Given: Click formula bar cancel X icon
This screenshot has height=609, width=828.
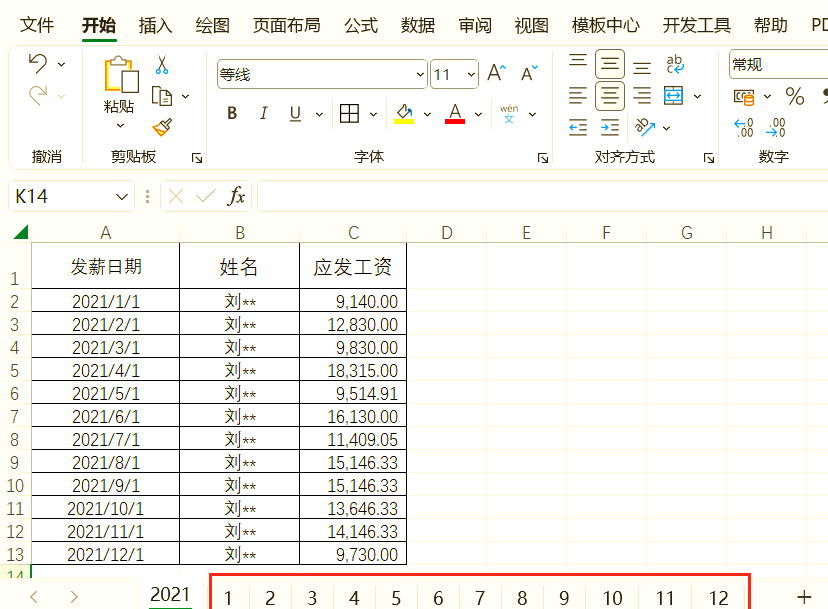Looking at the screenshot, I should point(176,196).
